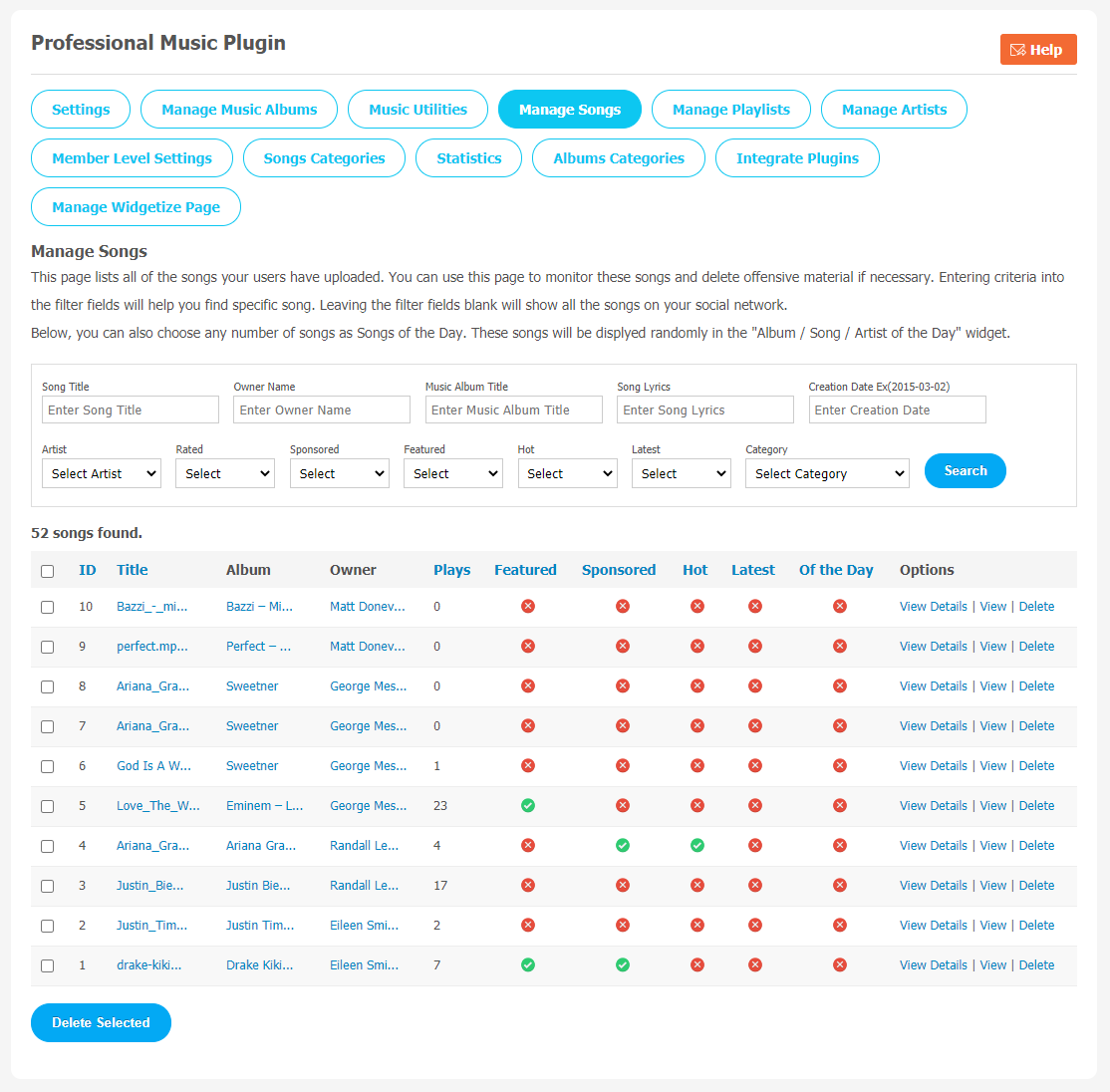Click the Music Album Title input field

(x=513, y=409)
